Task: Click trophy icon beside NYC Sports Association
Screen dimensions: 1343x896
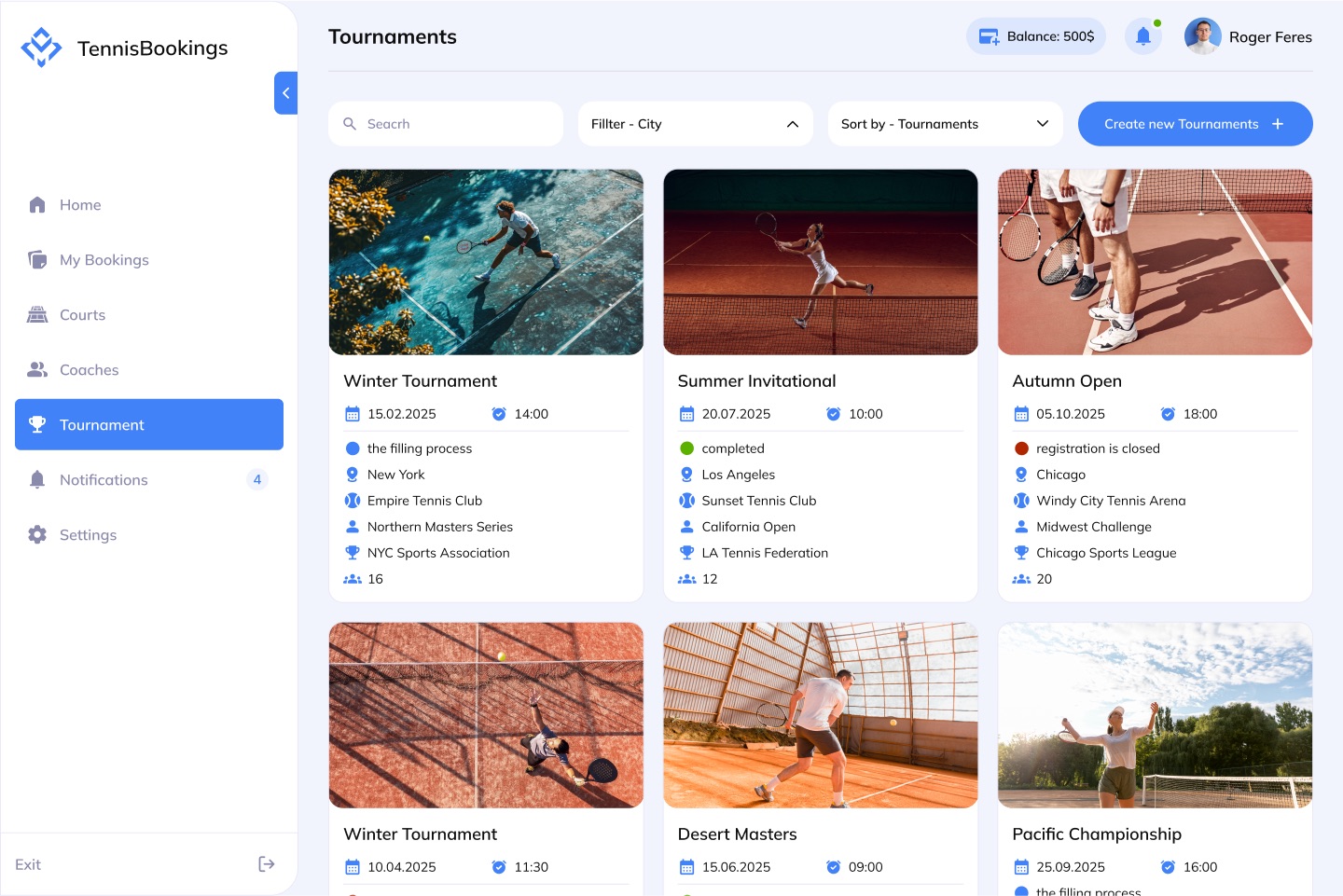Action: point(353,553)
